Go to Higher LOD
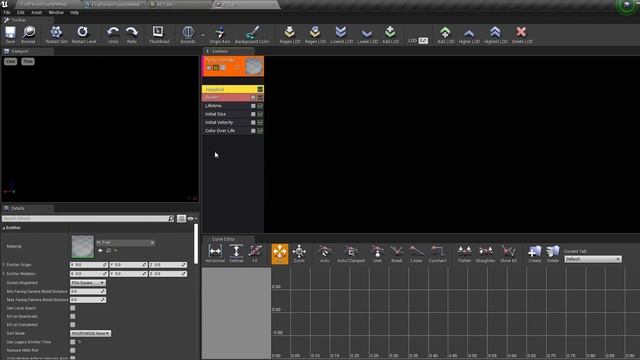 click(469, 35)
